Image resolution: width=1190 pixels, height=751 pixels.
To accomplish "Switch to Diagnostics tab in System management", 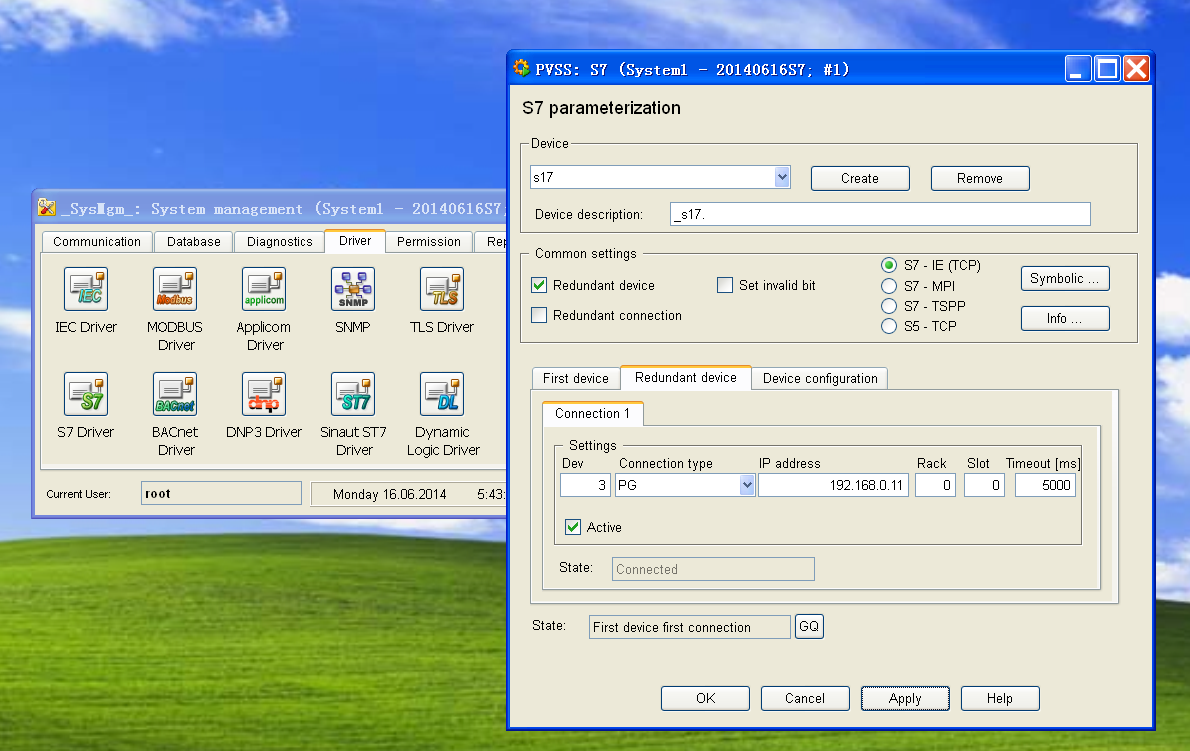I will (x=279, y=241).
